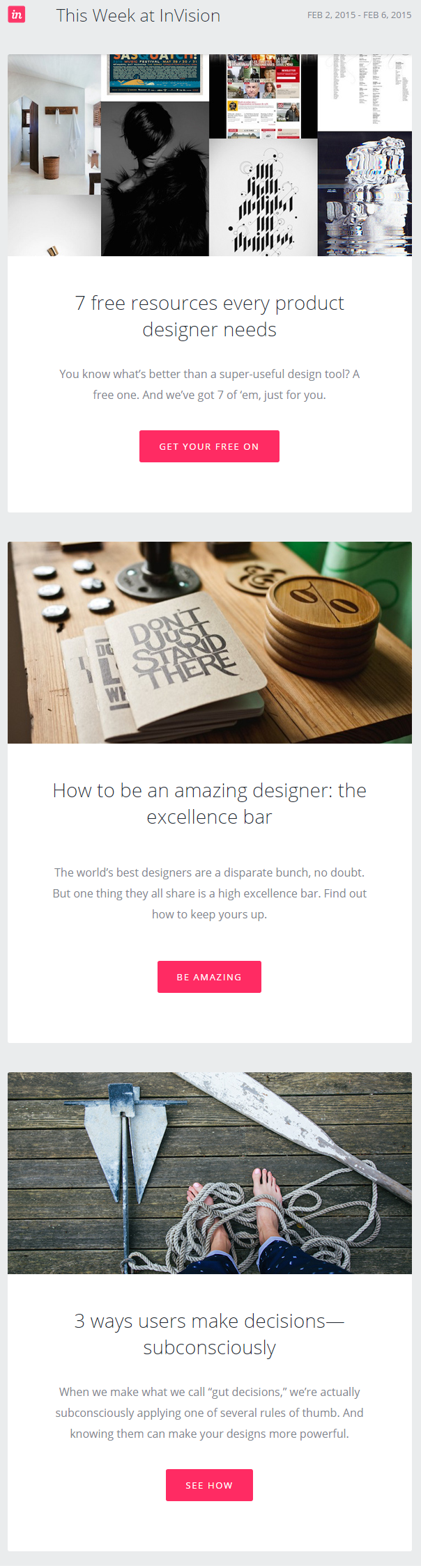Open the "Don't Just Stand There" notebook image
The width and height of the screenshot is (421, 1568).
(210, 642)
